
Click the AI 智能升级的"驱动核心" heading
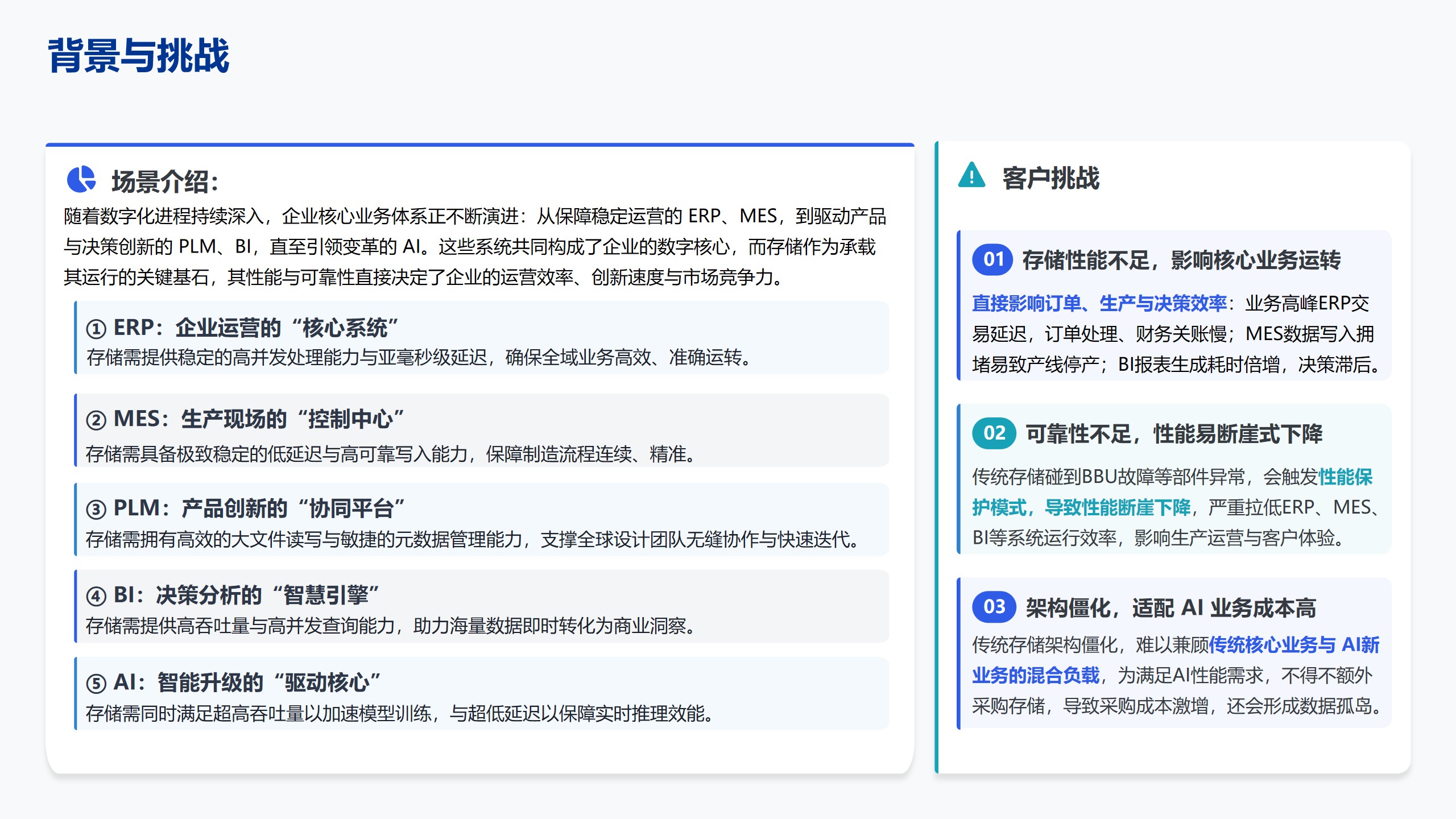pyautogui.click(x=233, y=682)
